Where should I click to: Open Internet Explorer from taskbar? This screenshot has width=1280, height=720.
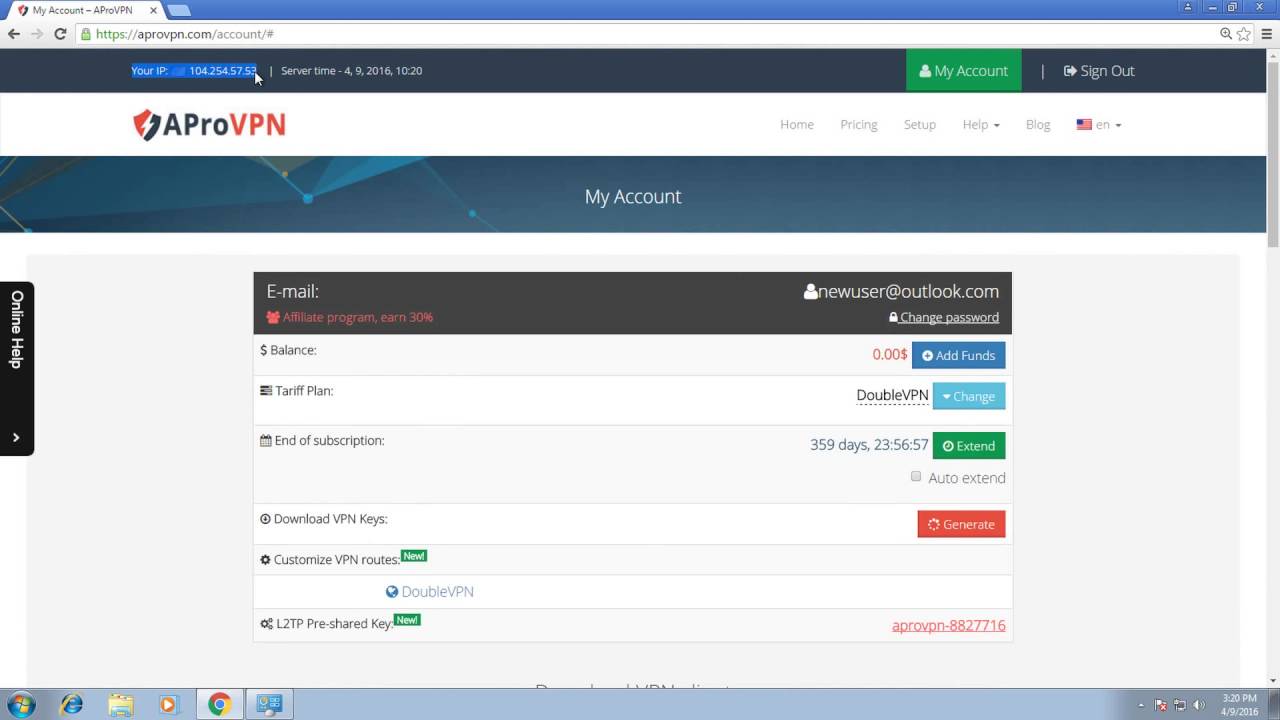tap(72, 704)
